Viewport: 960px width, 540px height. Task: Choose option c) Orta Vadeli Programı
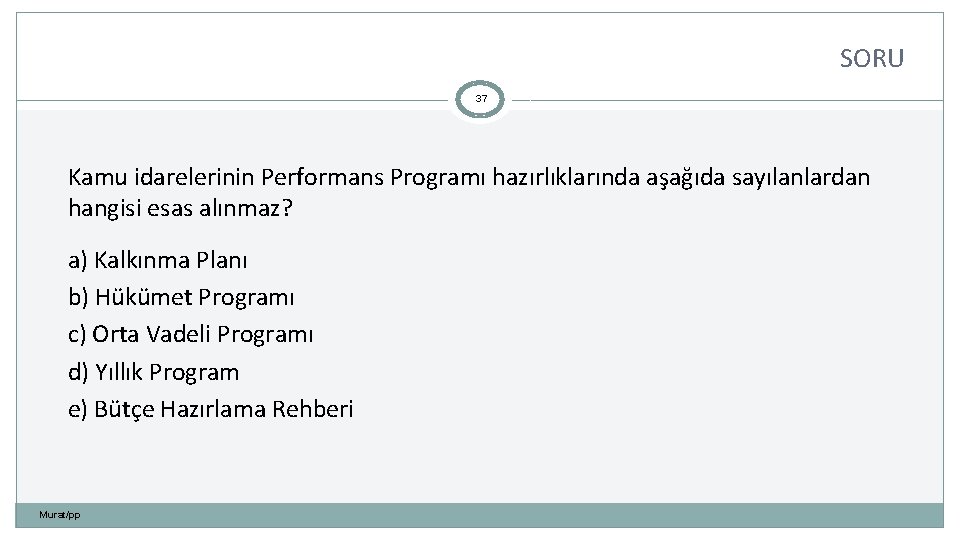pos(190,335)
